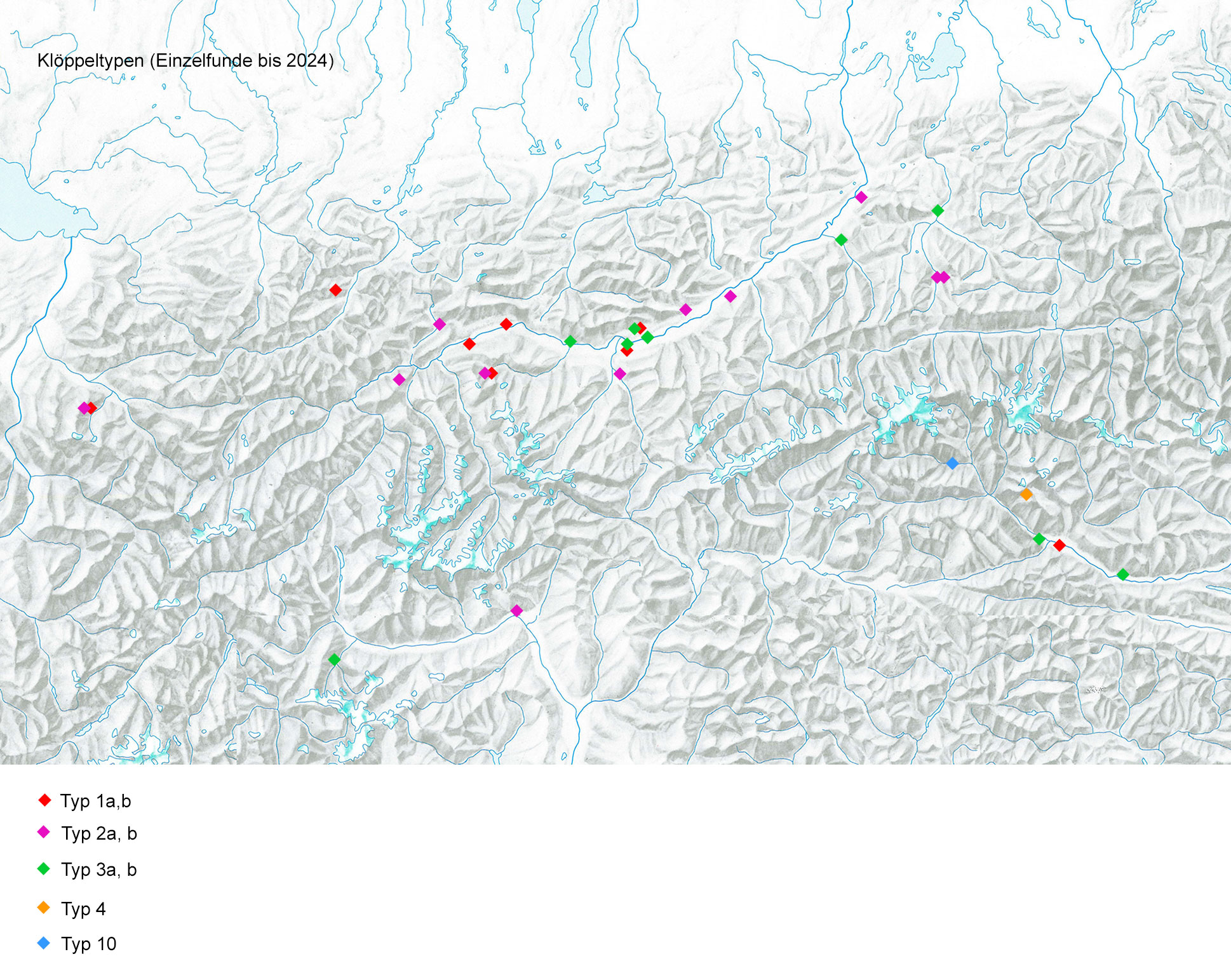The height and width of the screenshot is (980, 1231).
Task: Click the magenta diamond in the legend
Action: click(x=44, y=832)
